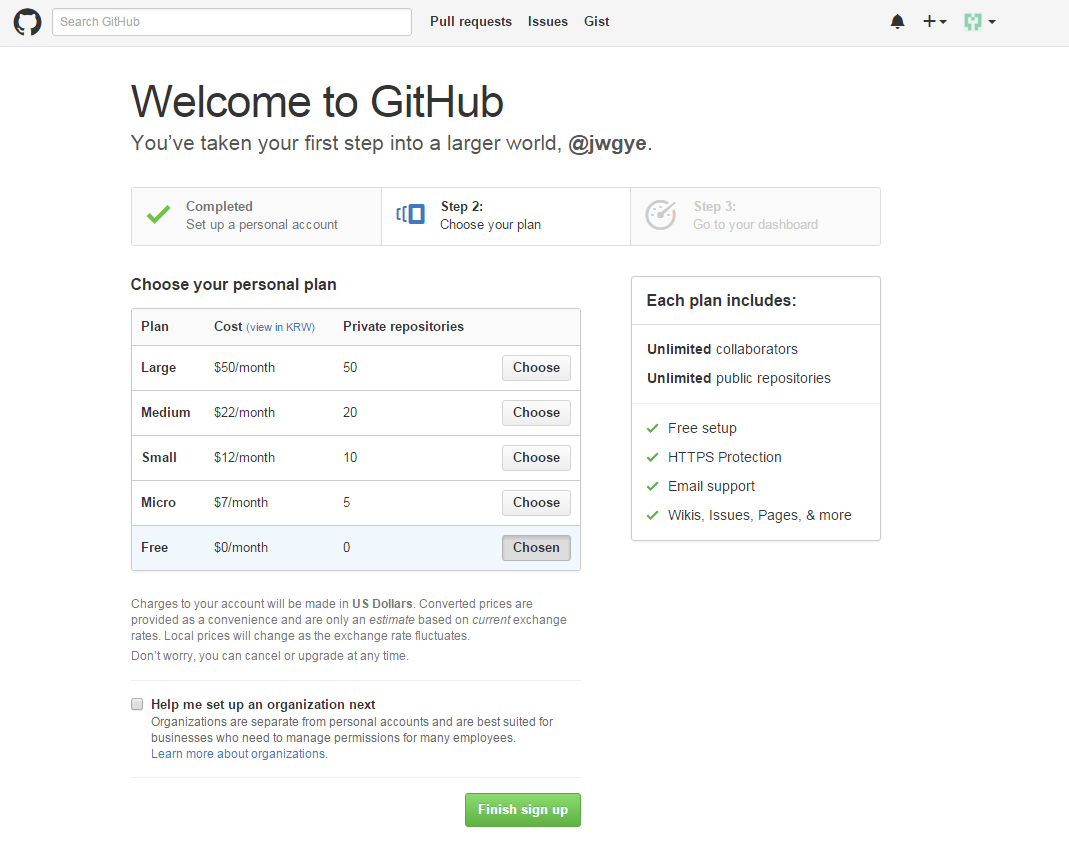Choose the Large $50/month plan

coord(537,367)
